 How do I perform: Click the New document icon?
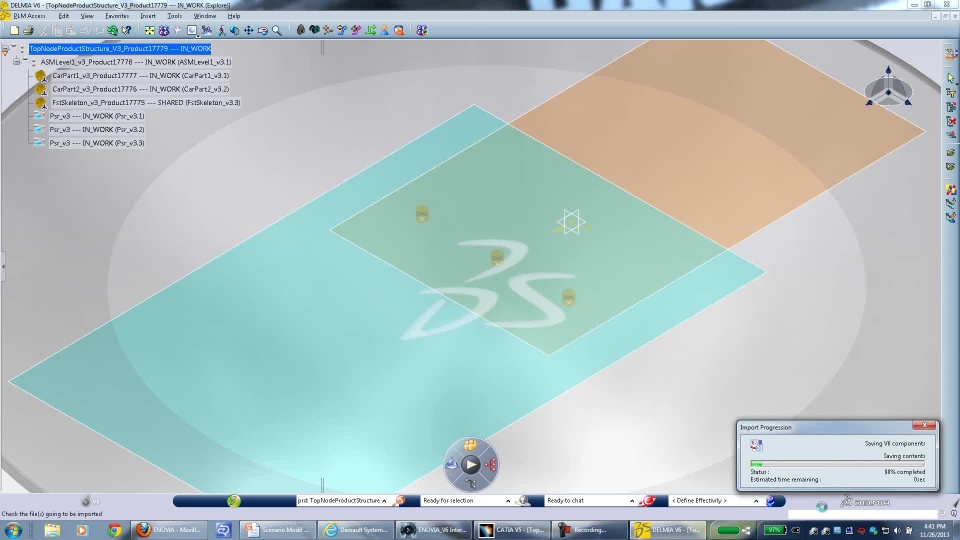(x=14, y=30)
